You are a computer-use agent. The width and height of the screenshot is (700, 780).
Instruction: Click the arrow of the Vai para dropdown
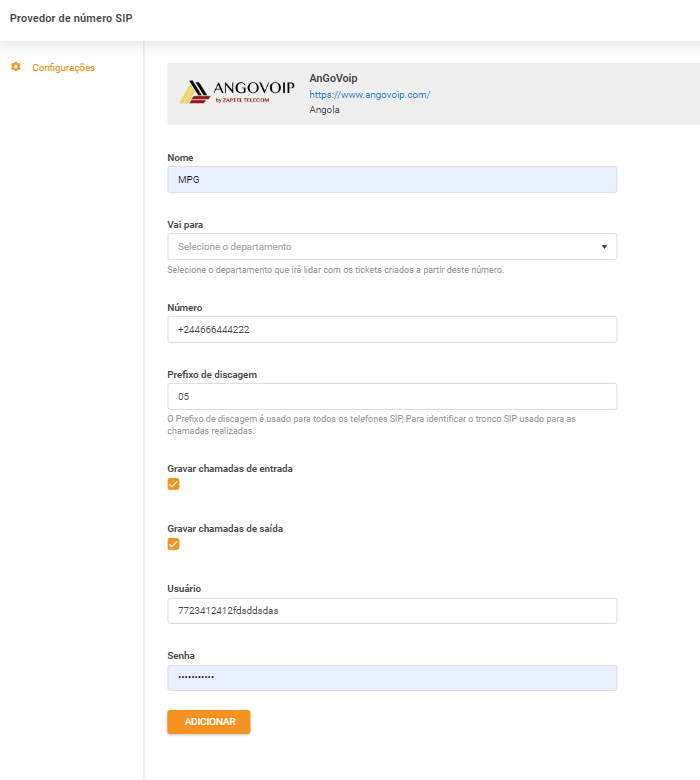pos(604,246)
